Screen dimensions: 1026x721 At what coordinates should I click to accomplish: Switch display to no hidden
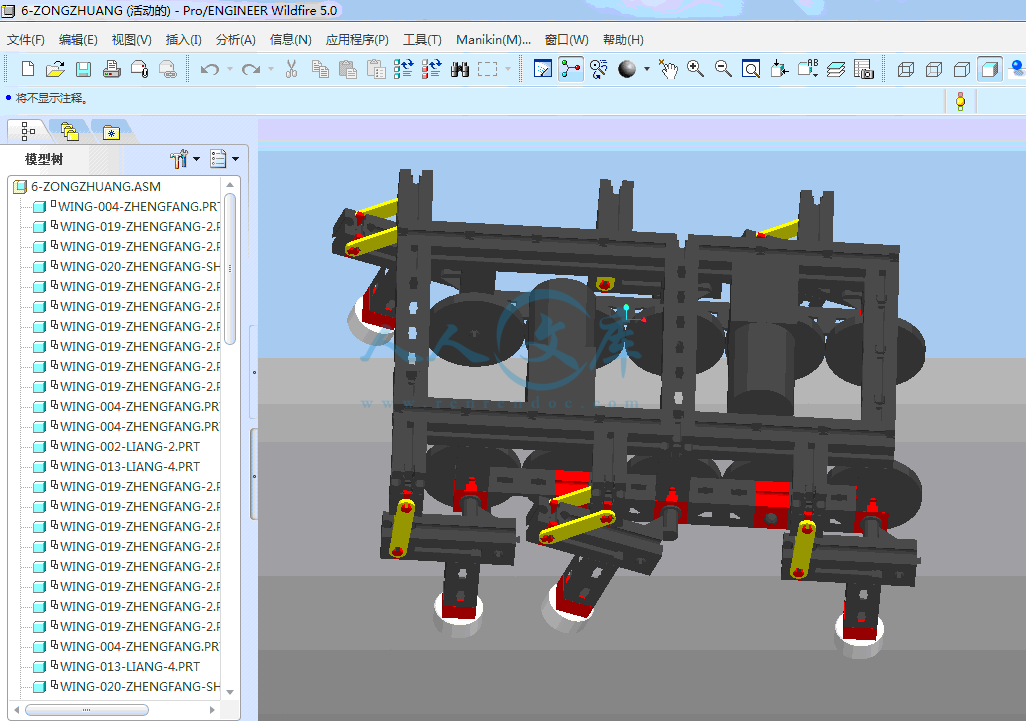pos(962,69)
